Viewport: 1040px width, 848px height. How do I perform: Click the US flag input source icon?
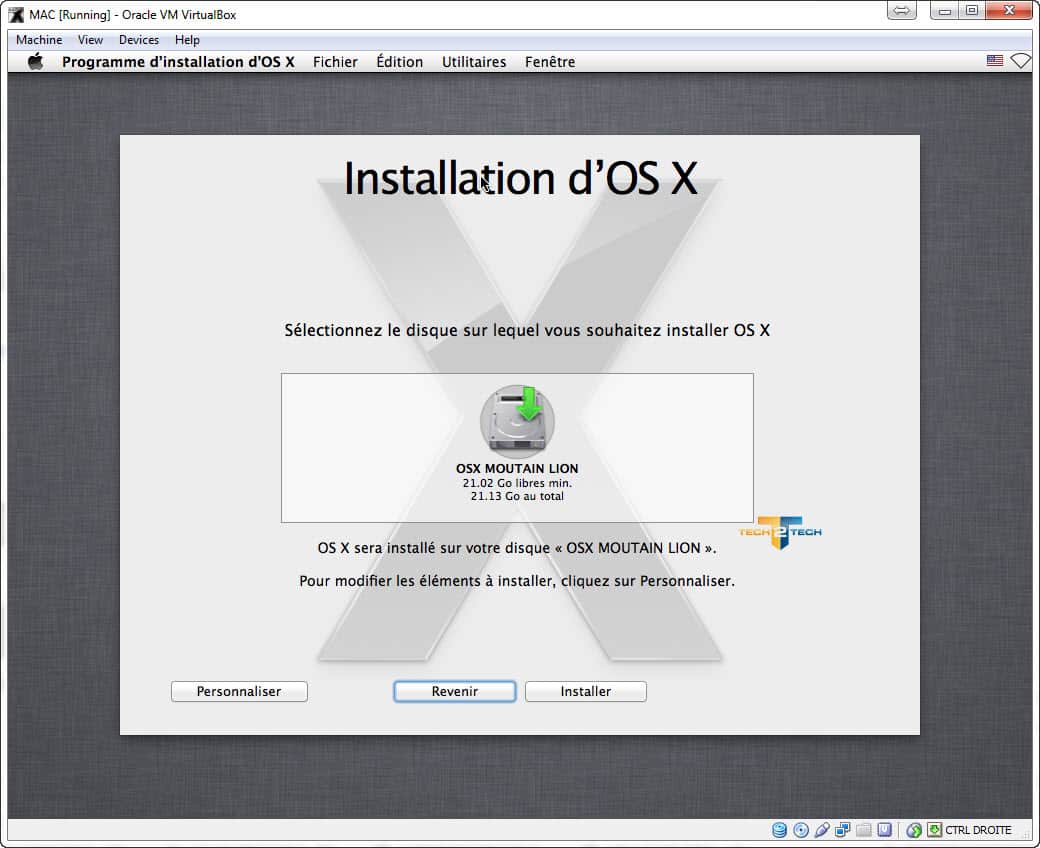(994, 61)
